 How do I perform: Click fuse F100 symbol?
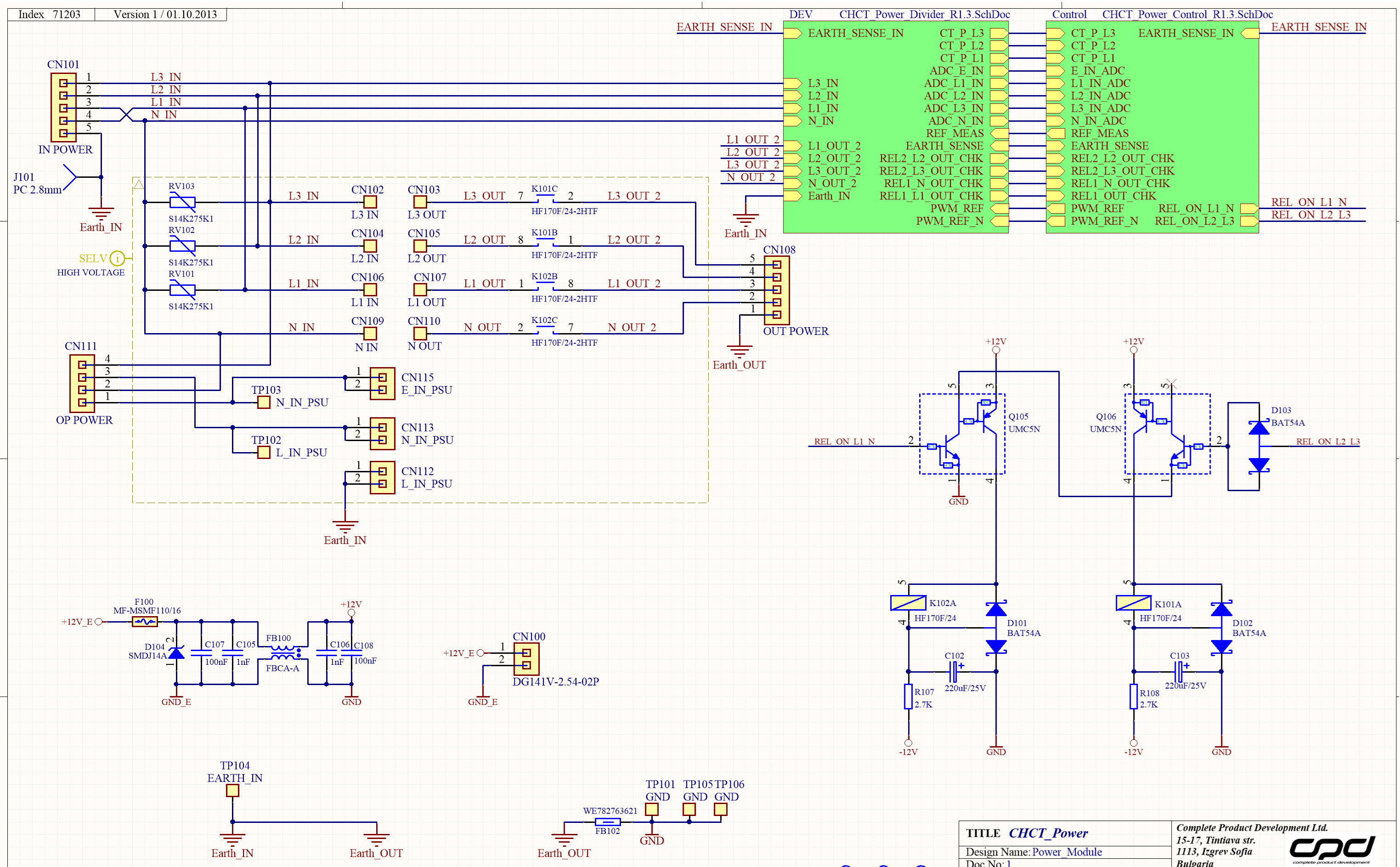(x=145, y=622)
